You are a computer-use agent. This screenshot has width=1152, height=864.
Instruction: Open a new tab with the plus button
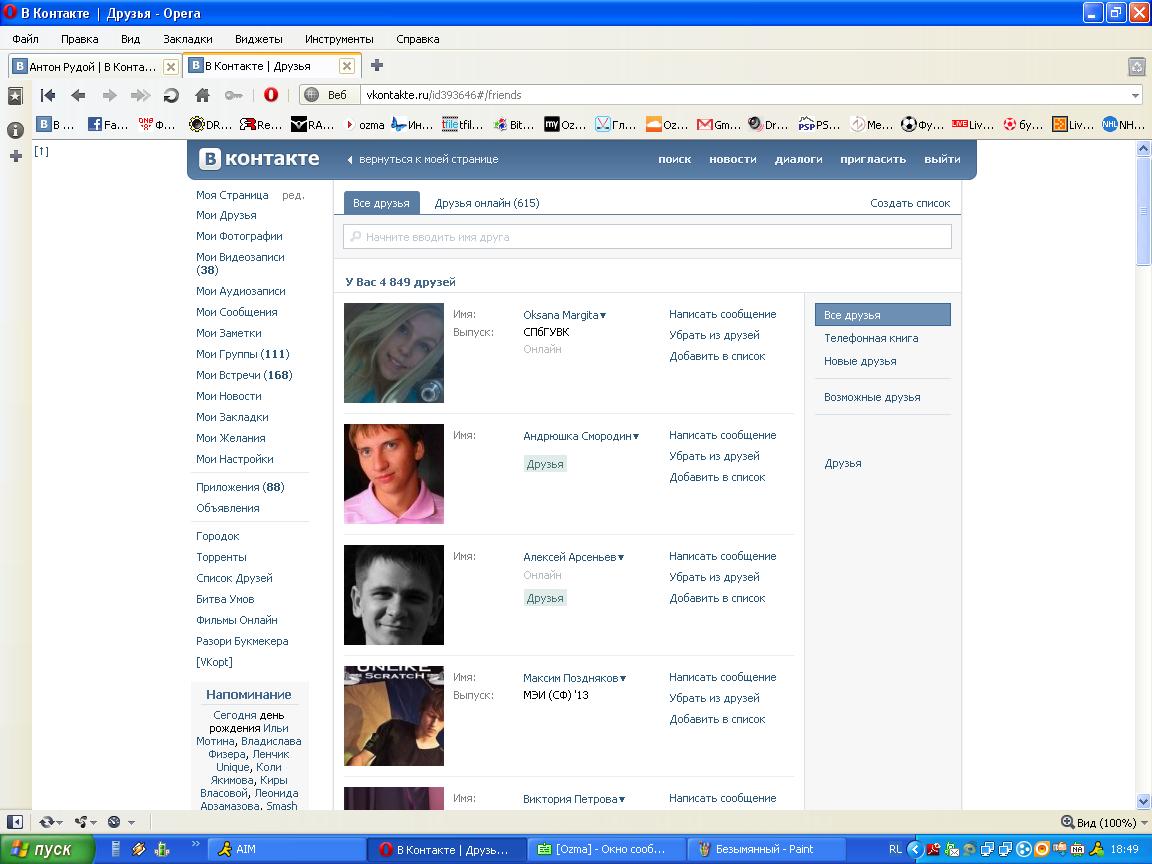click(x=377, y=65)
